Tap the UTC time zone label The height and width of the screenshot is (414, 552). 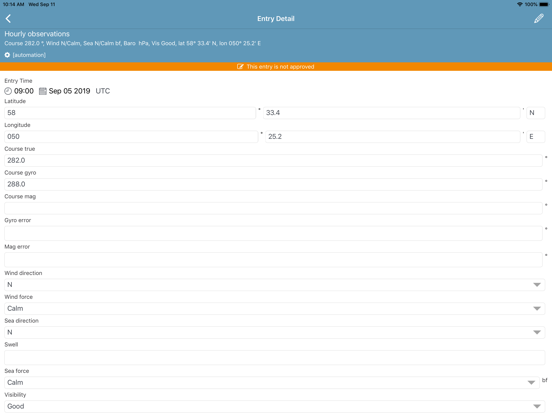103,91
